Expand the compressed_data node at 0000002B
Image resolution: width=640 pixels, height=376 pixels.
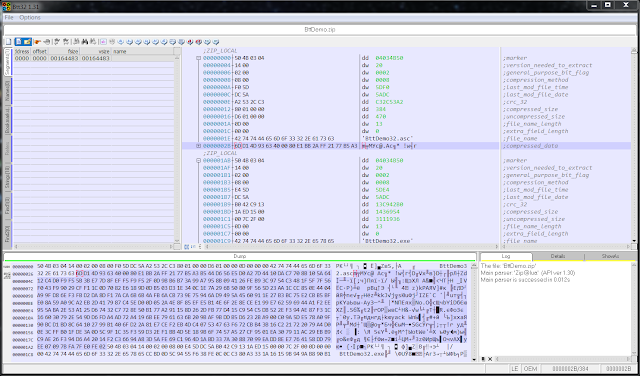point(198,146)
